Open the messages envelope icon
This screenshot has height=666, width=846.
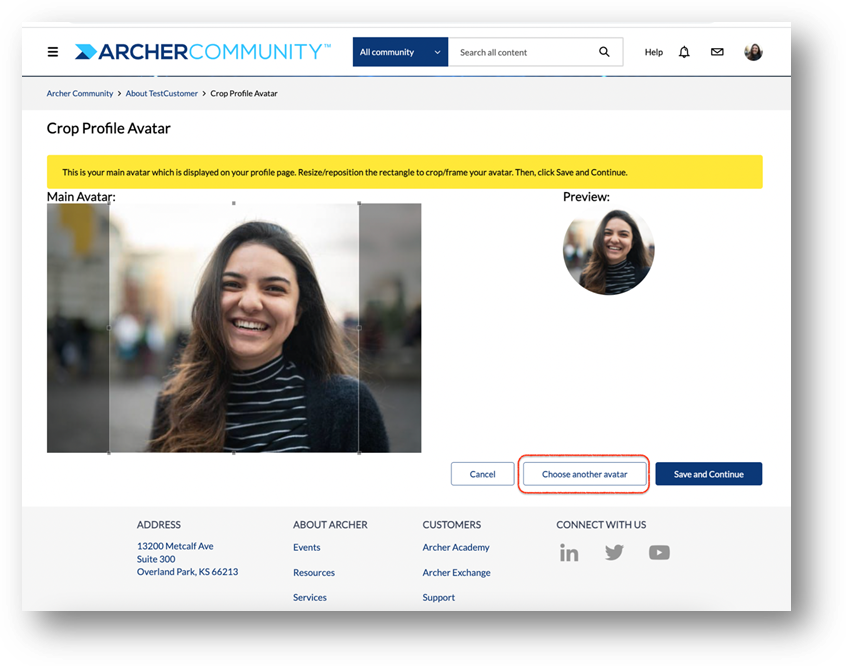coord(717,52)
